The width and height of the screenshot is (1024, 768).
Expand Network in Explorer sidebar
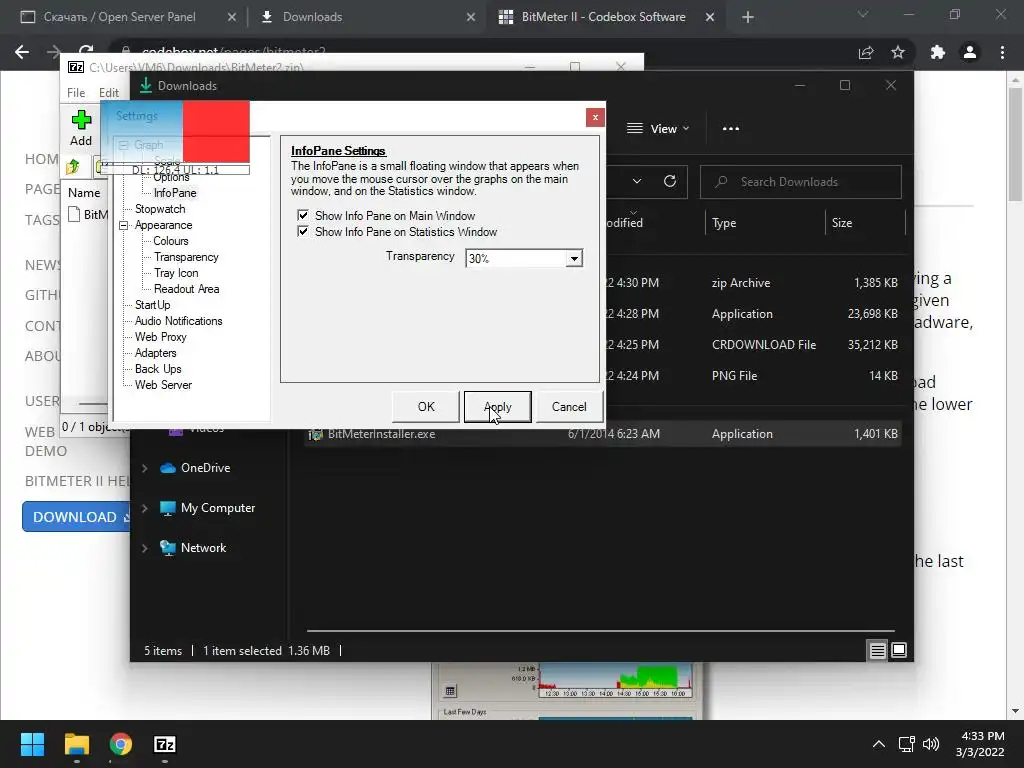pyautogui.click(x=144, y=548)
